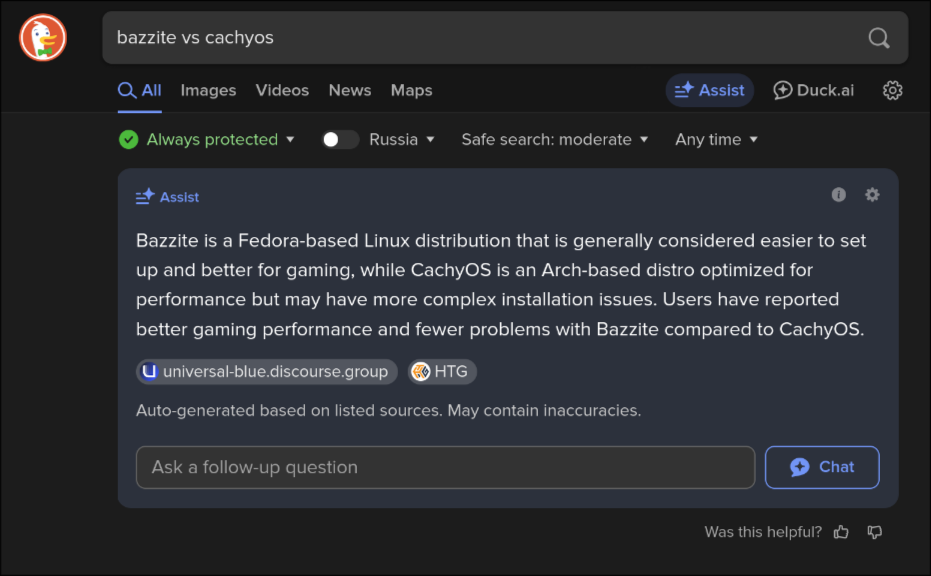
Task: Click the green protected checkmark icon
Action: tap(128, 140)
